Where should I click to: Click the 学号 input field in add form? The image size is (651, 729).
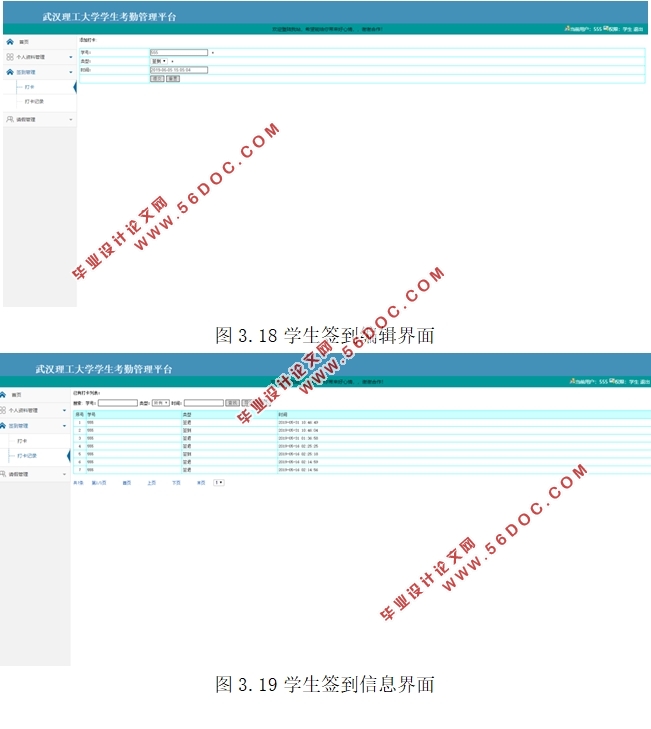(178, 52)
